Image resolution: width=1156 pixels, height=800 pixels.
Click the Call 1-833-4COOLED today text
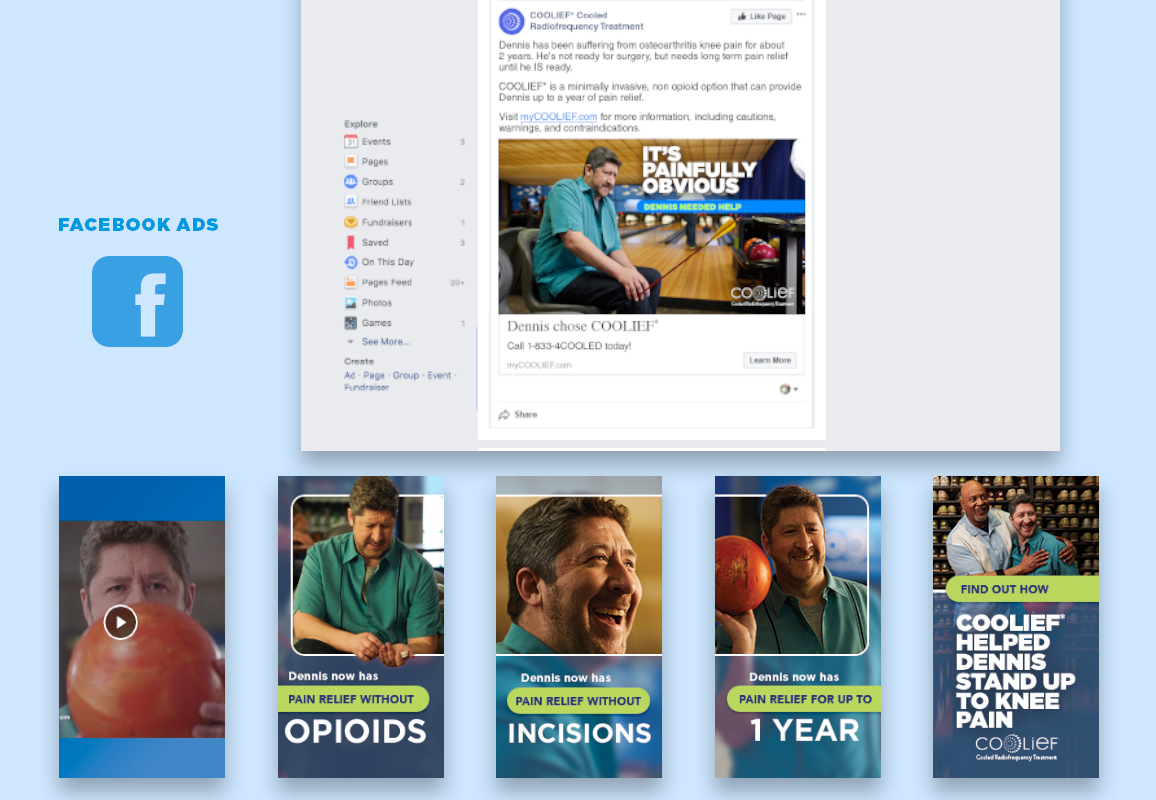click(568, 346)
